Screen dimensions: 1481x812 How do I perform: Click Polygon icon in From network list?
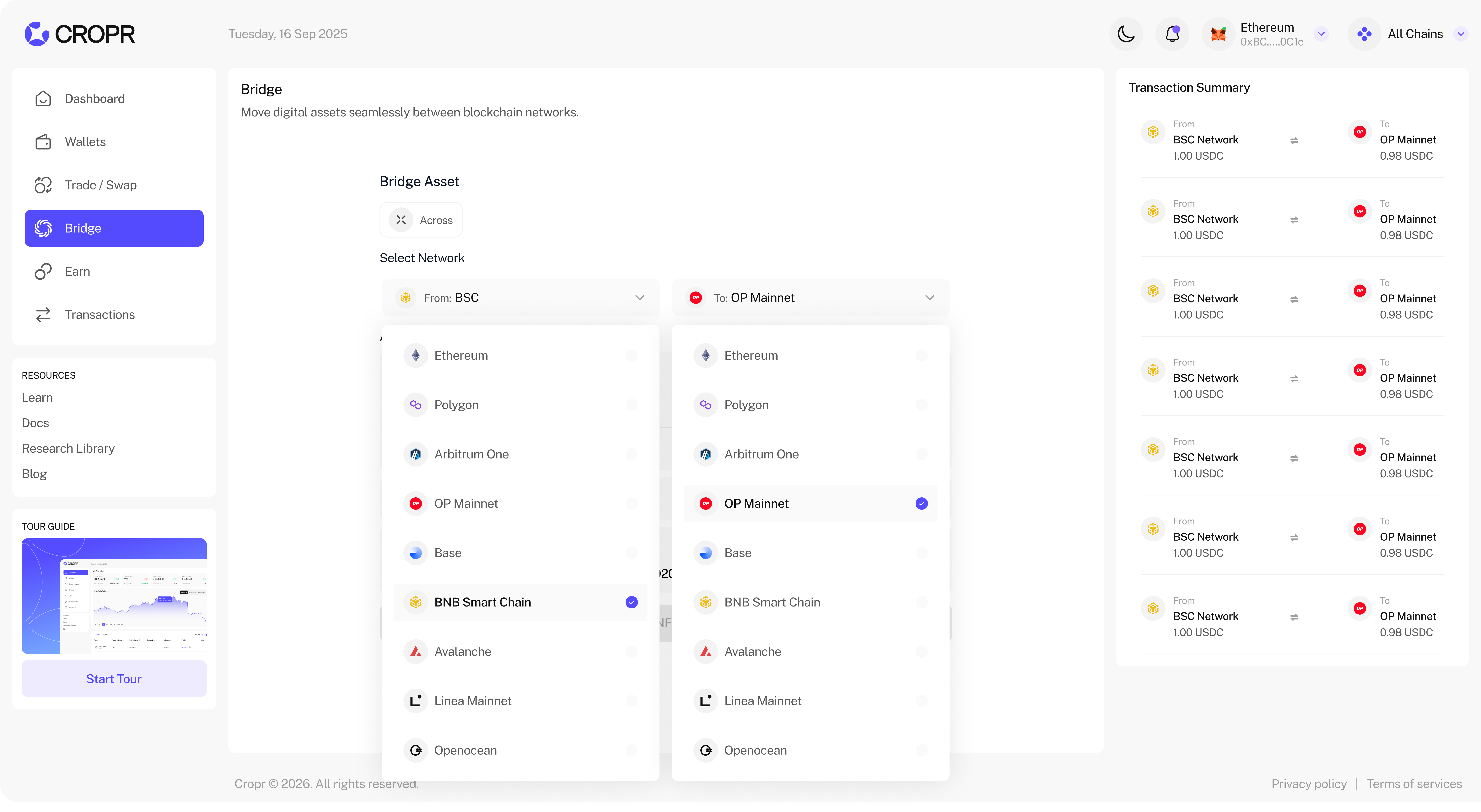(x=416, y=405)
